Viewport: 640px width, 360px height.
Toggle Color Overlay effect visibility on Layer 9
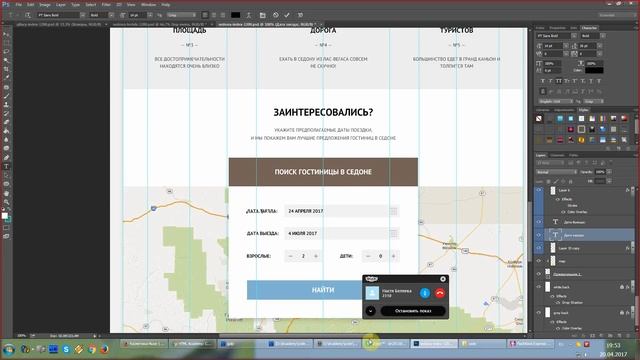[563, 212]
